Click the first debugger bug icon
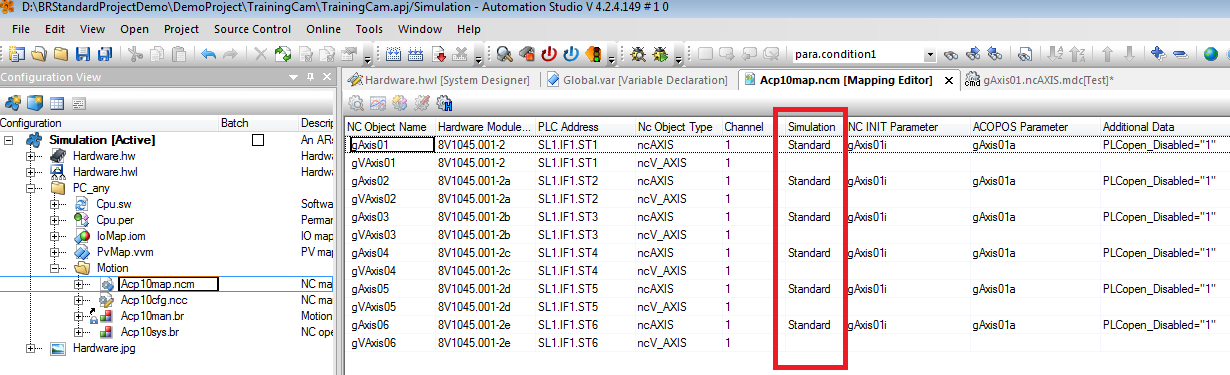 [638, 54]
